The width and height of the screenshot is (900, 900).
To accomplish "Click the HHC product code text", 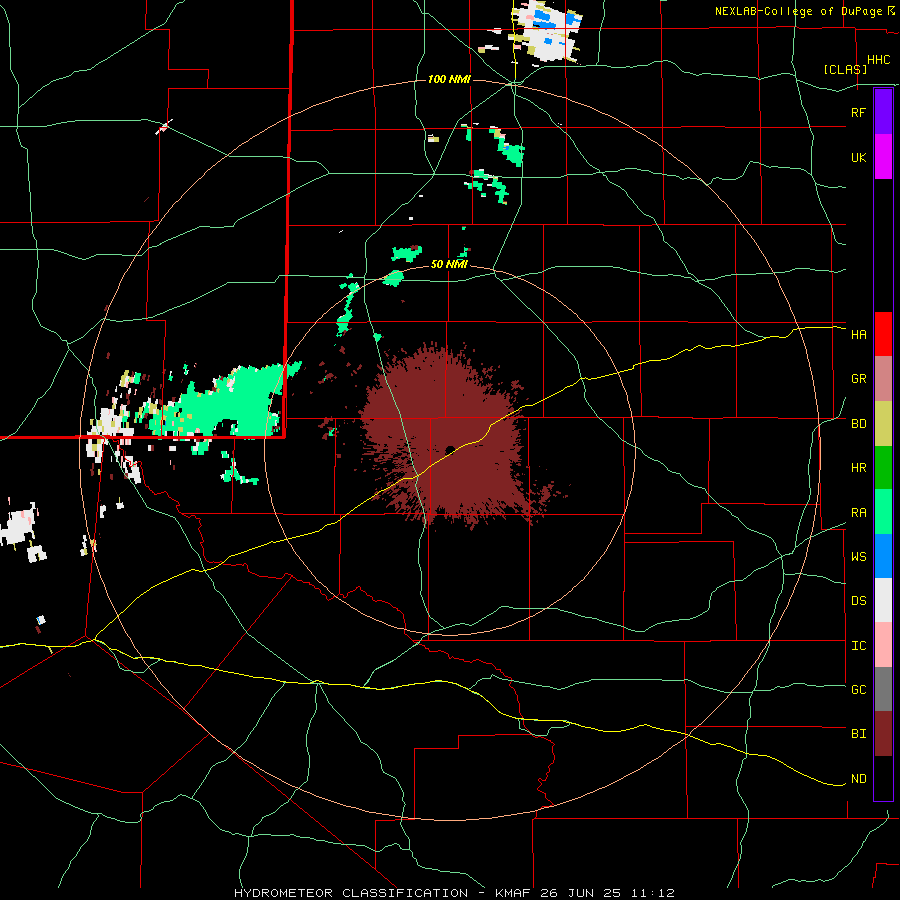I will pos(878,60).
